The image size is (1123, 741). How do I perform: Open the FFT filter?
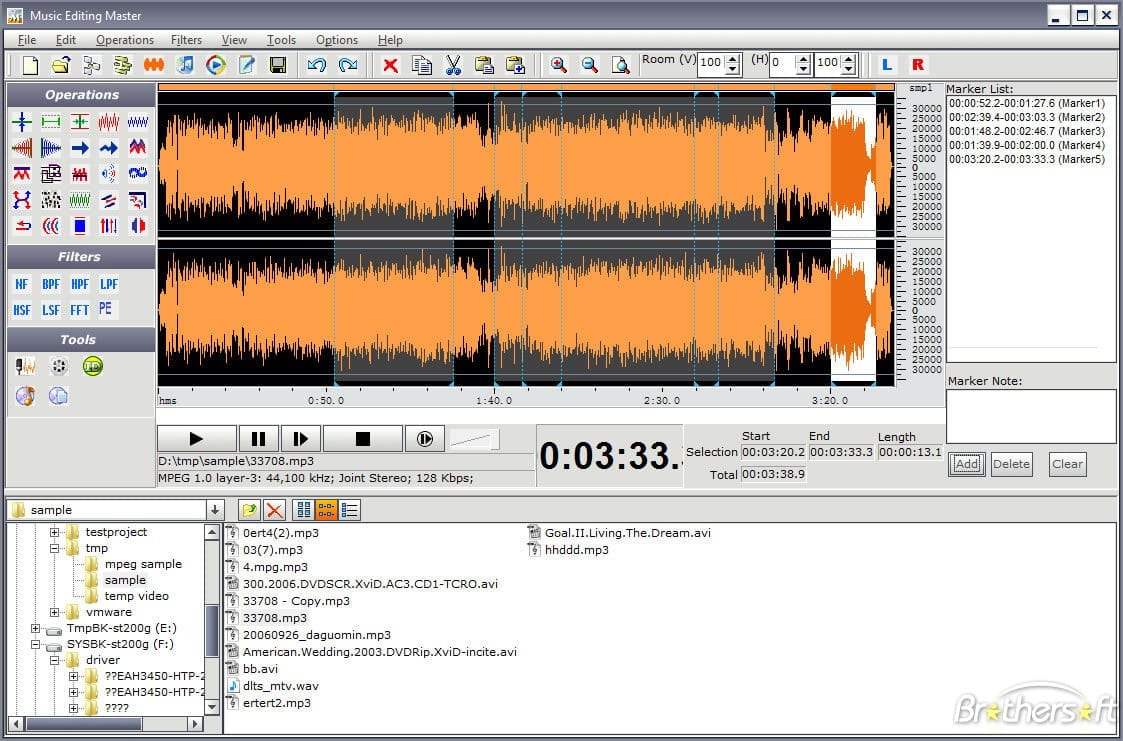(x=79, y=310)
